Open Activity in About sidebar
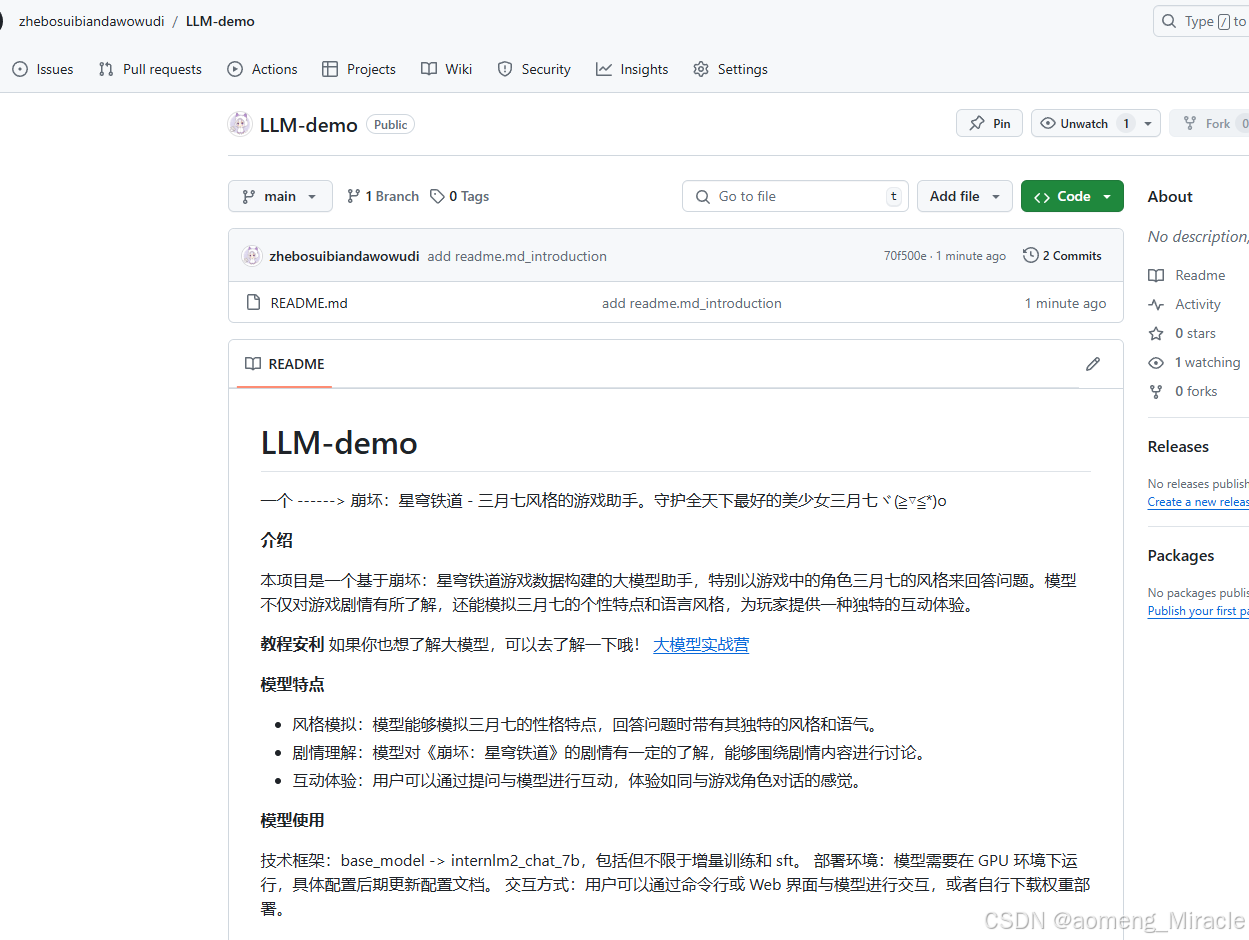Screen dimensions: 1249x940 point(1184,304)
